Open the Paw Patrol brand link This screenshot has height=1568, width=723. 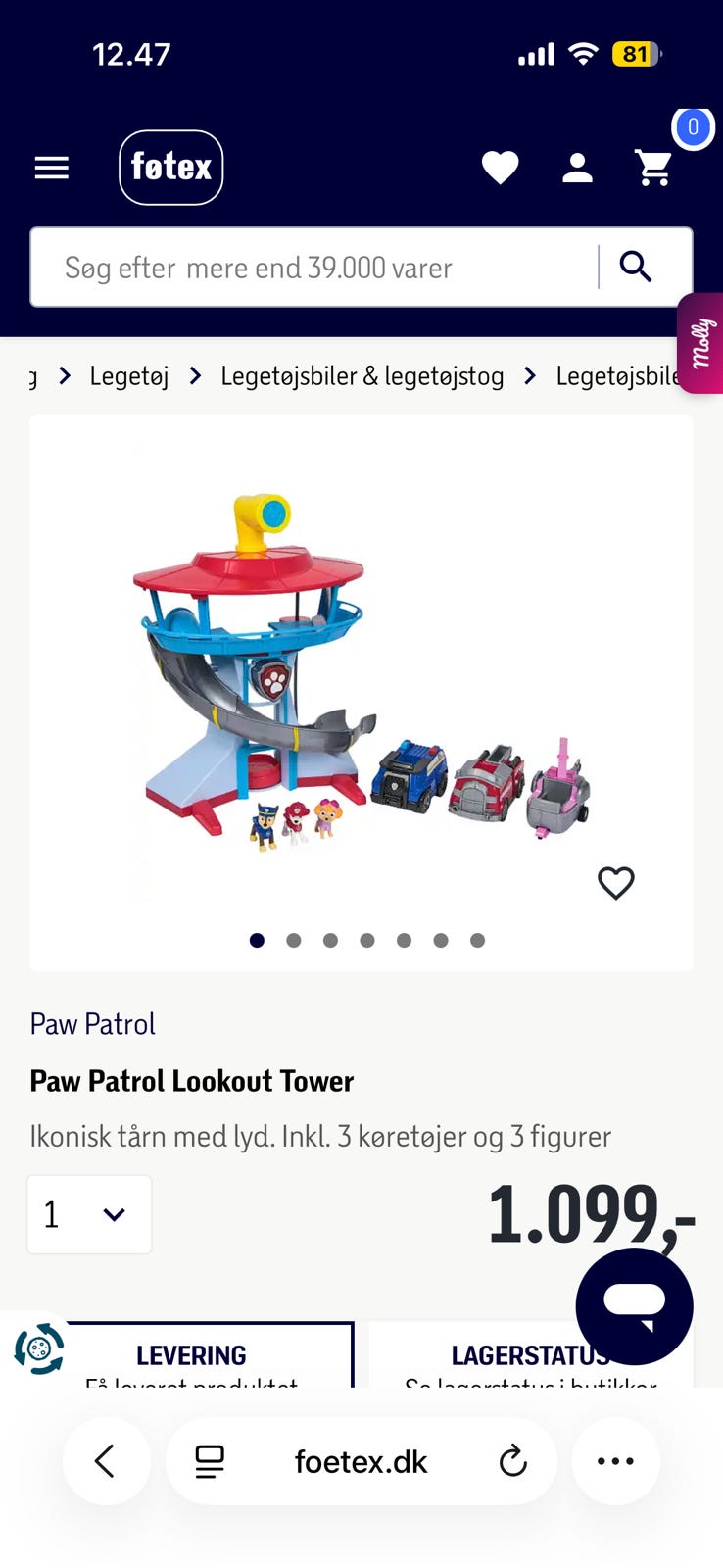click(x=93, y=1024)
